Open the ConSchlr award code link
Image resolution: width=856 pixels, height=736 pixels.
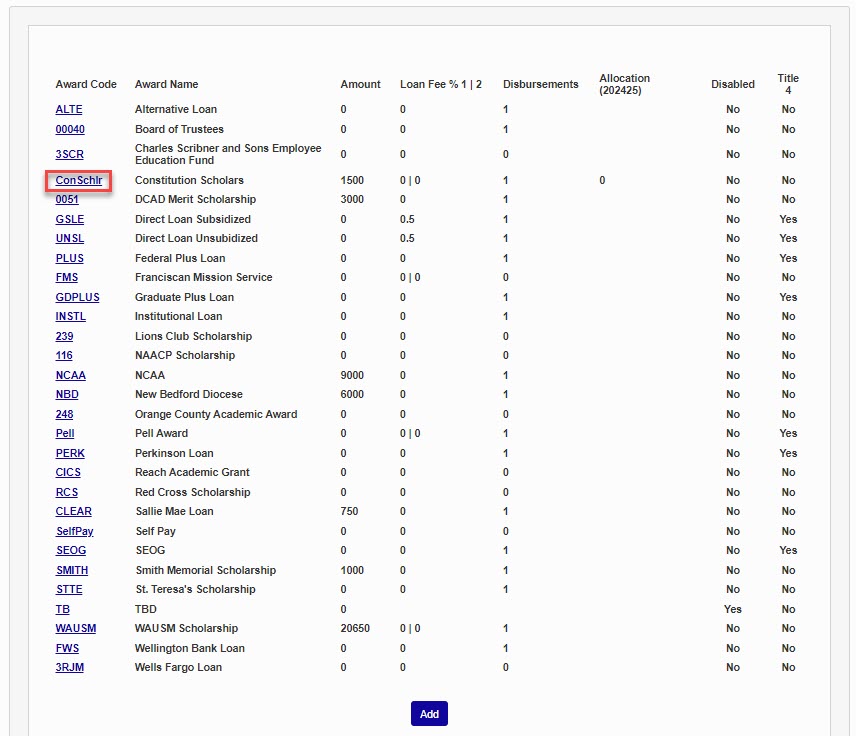tap(78, 181)
